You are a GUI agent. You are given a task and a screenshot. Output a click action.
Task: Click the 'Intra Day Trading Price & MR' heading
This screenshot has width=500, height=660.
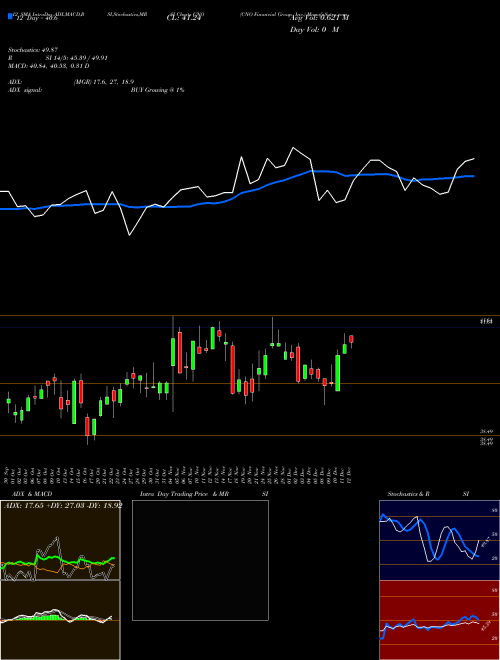[184, 494]
